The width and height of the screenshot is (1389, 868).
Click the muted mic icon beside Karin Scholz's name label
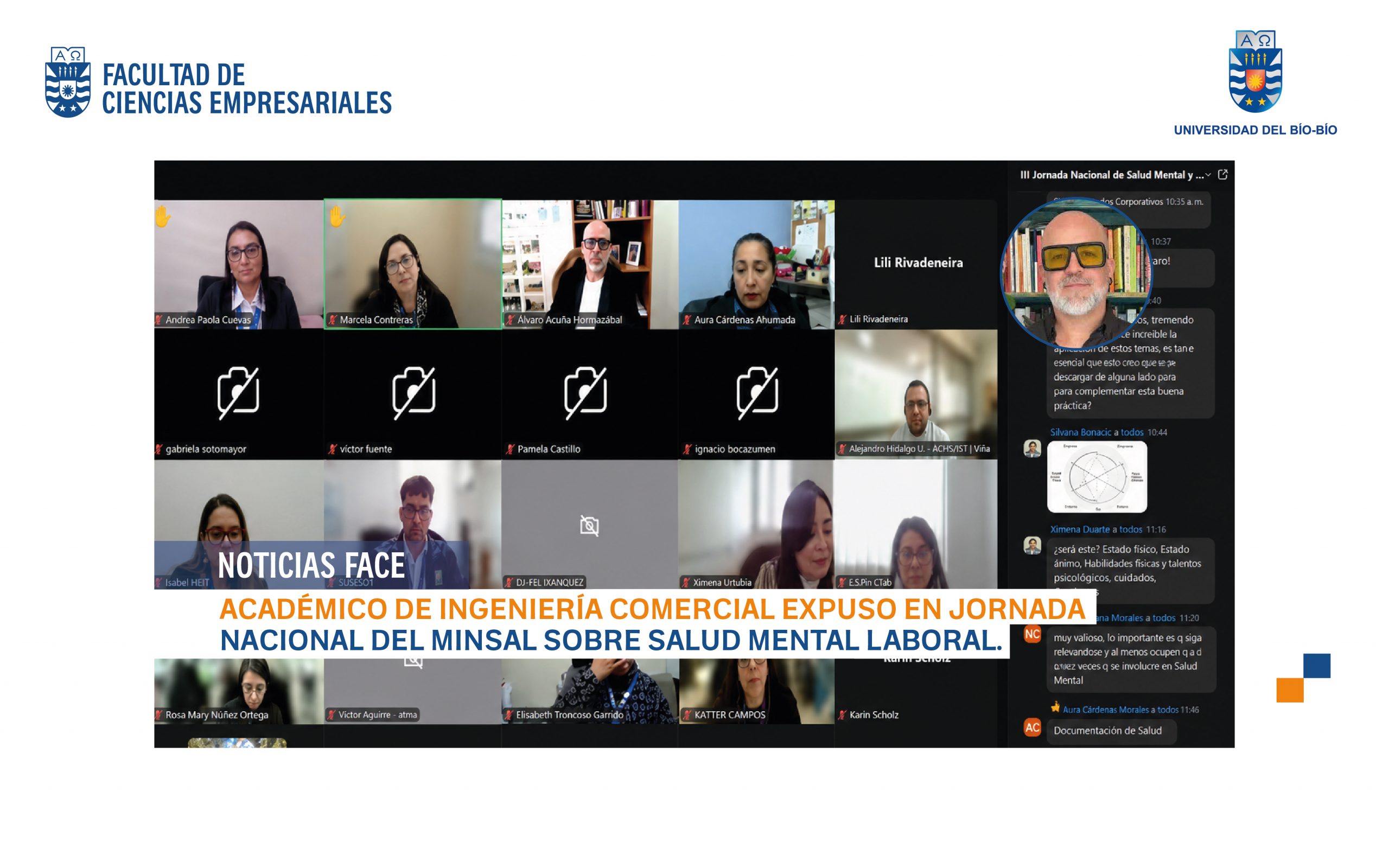click(x=842, y=714)
